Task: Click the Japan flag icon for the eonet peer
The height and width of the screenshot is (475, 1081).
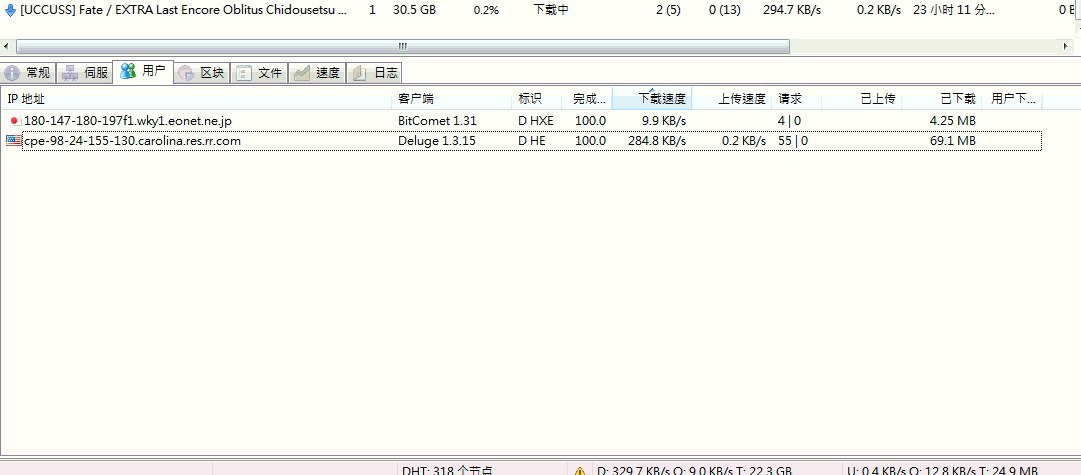Action: pos(15,121)
